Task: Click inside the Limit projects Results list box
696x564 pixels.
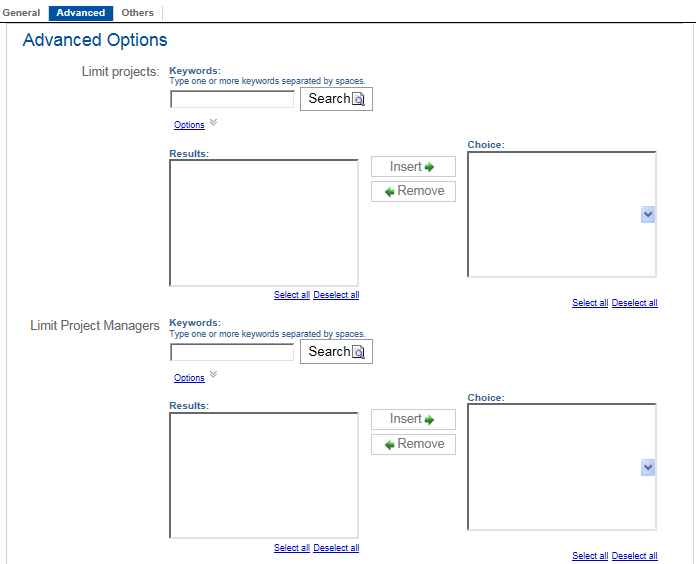Action: click(x=264, y=223)
